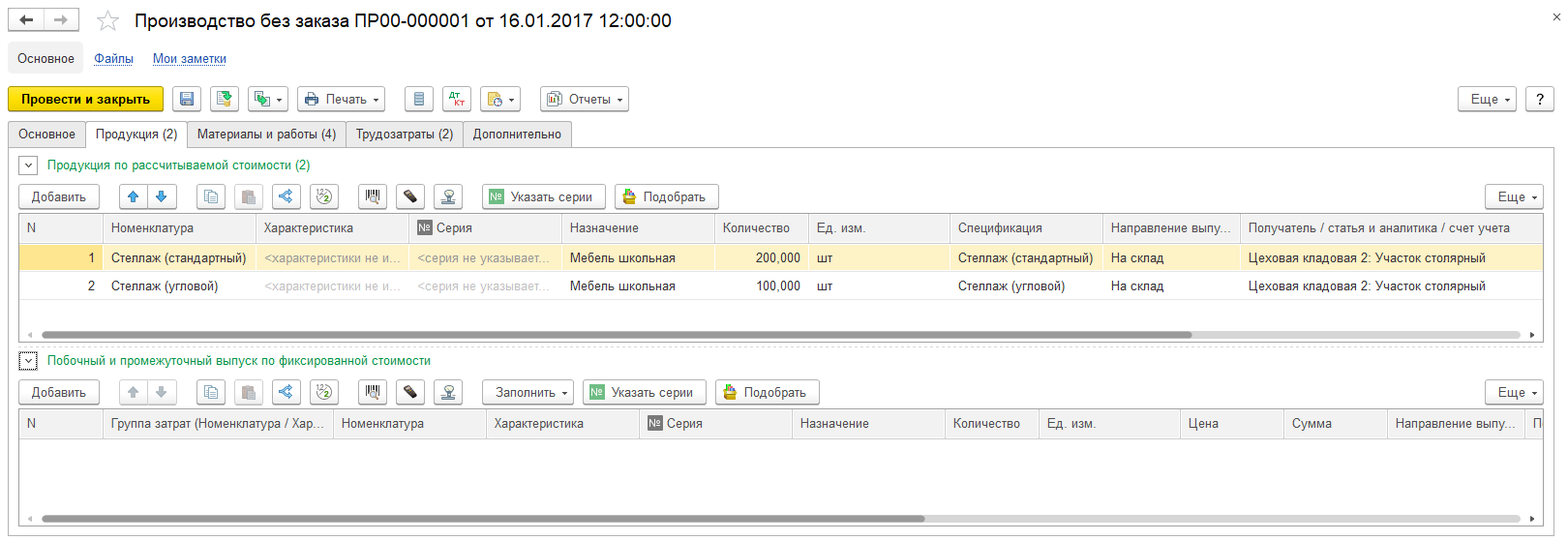Move the row up in the products table
Image resolution: width=1568 pixels, height=541 pixels.
(x=134, y=196)
